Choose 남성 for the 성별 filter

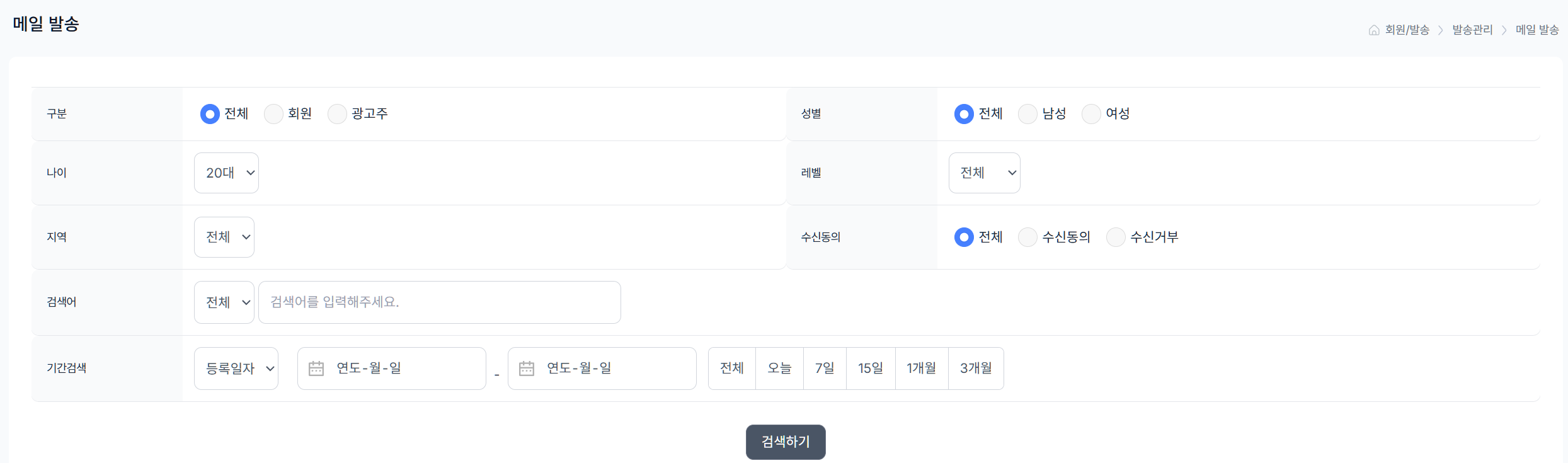(1028, 114)
